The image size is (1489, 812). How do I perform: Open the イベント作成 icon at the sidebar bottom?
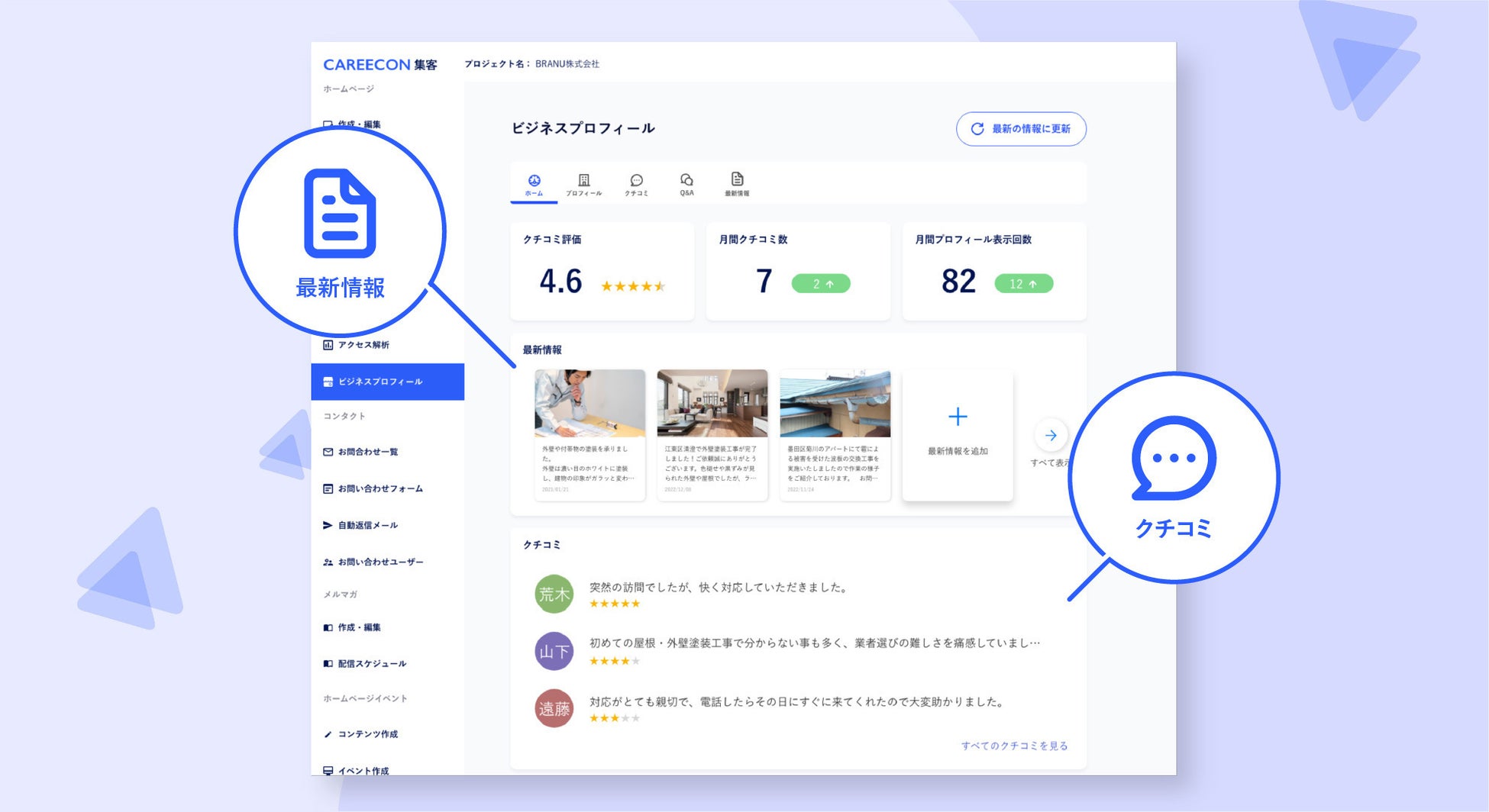(x=328, y=771)
